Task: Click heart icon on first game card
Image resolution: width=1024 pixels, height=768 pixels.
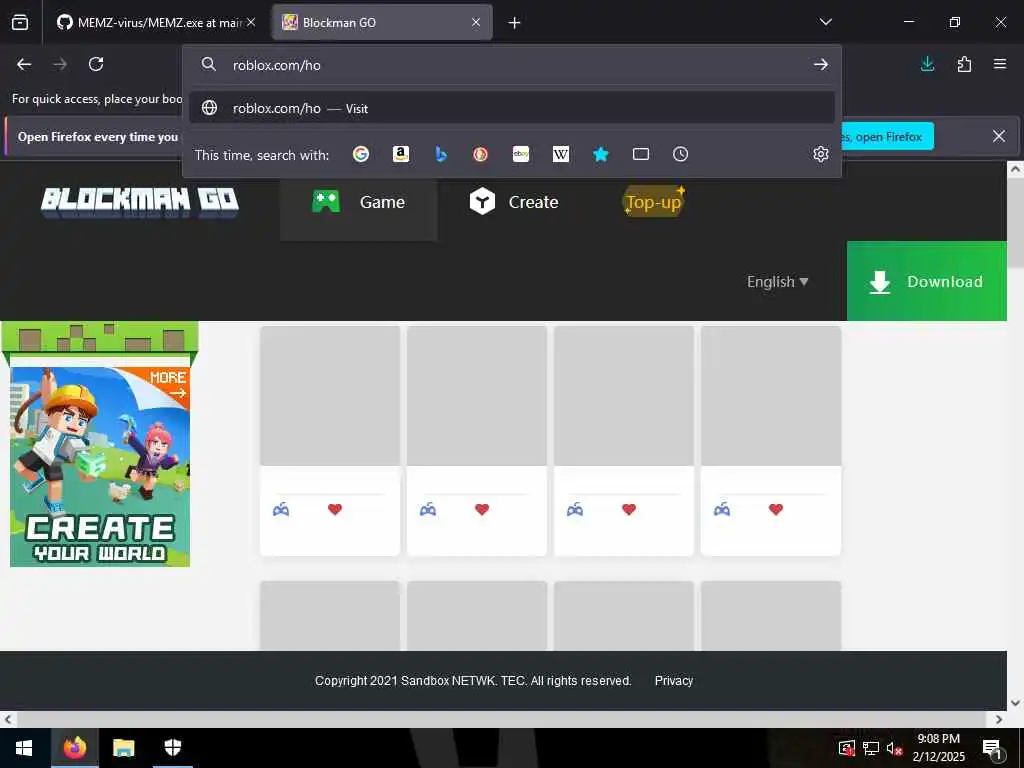Action: pyautogui.click(x=335, y=509)
